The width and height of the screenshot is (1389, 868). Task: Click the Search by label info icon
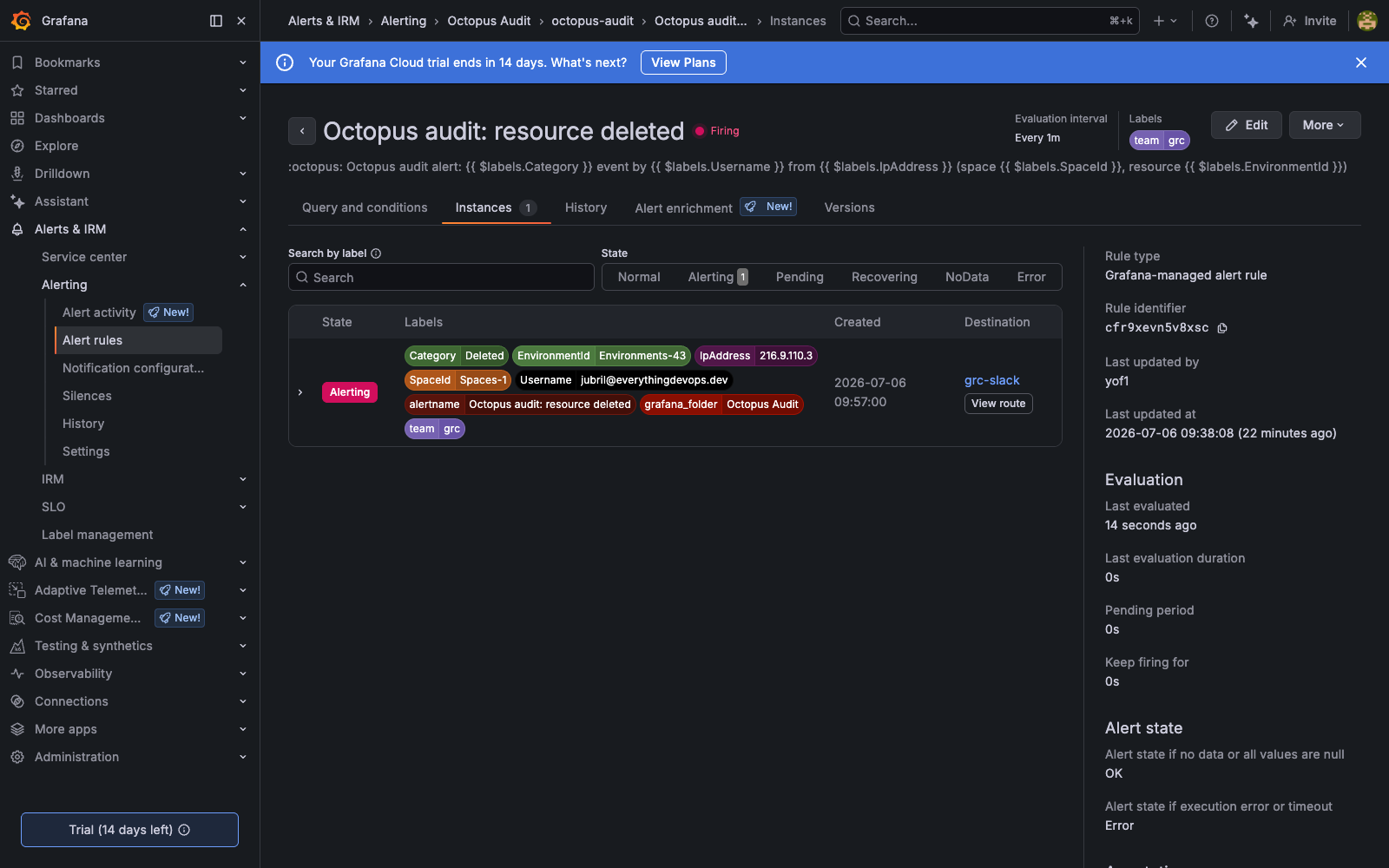point(376,253)
